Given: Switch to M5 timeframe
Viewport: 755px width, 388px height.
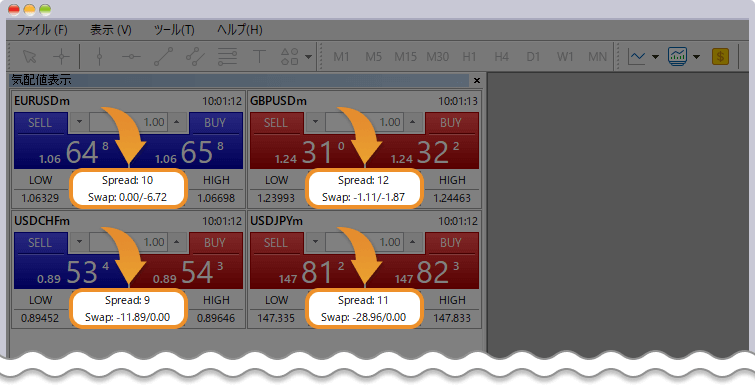Looking at the screenshot, I should 373,57.
